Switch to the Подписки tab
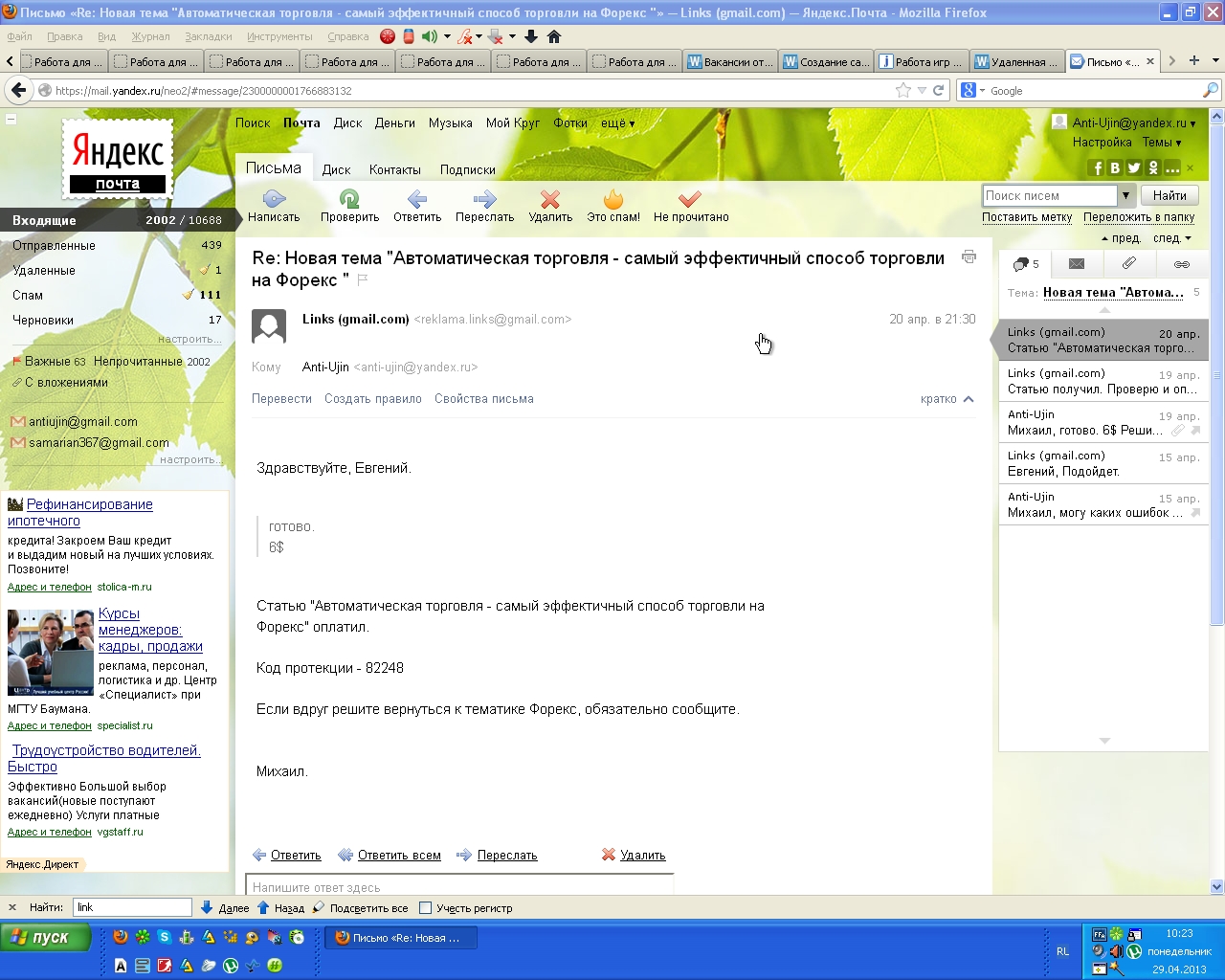Screen dimensions: 1225x980 coord(467,169)
